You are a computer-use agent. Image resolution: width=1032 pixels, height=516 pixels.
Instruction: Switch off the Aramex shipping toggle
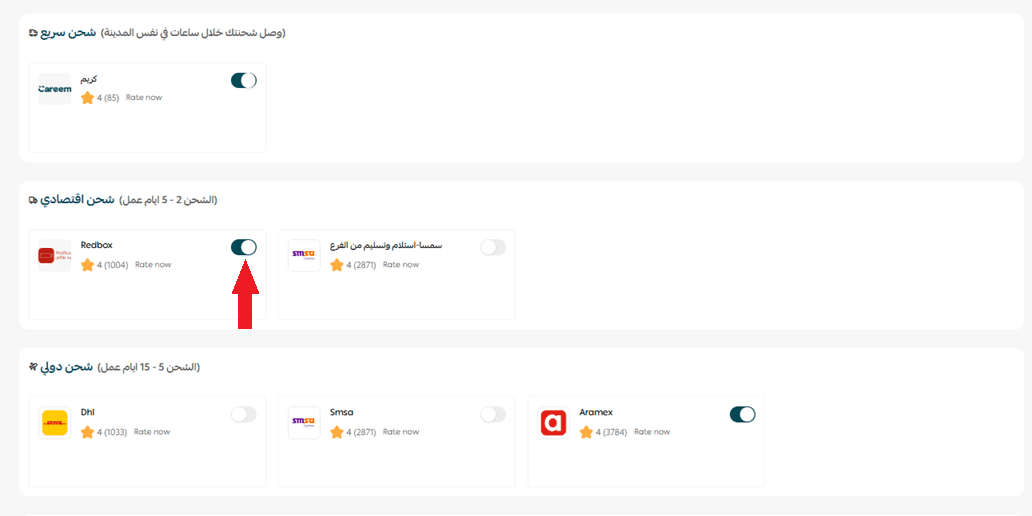pos(742,414)
